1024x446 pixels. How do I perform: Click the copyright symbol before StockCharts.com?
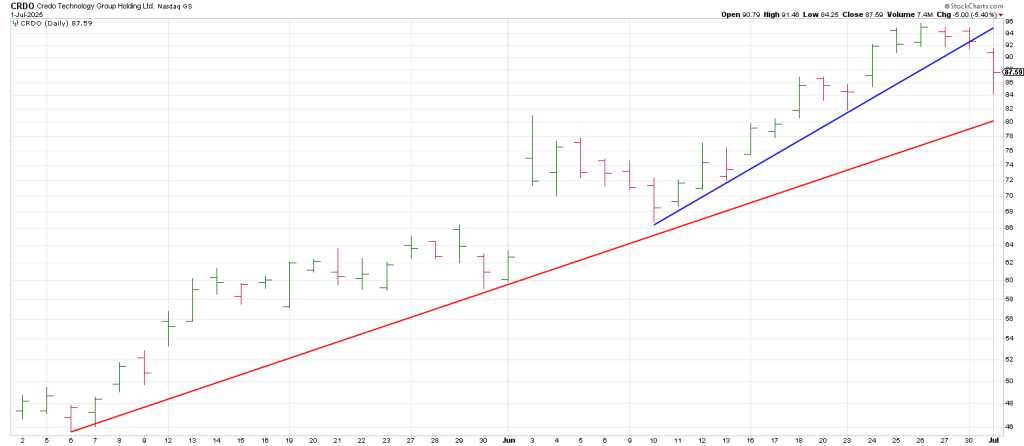[947, 5]
